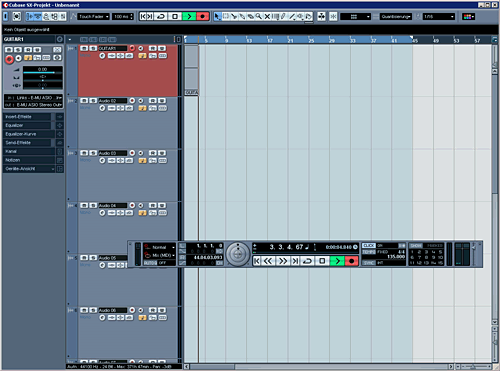This screenshot has width=500, height=371.
Task: Toggle the TEMPO track button
Action: point(369,252)
